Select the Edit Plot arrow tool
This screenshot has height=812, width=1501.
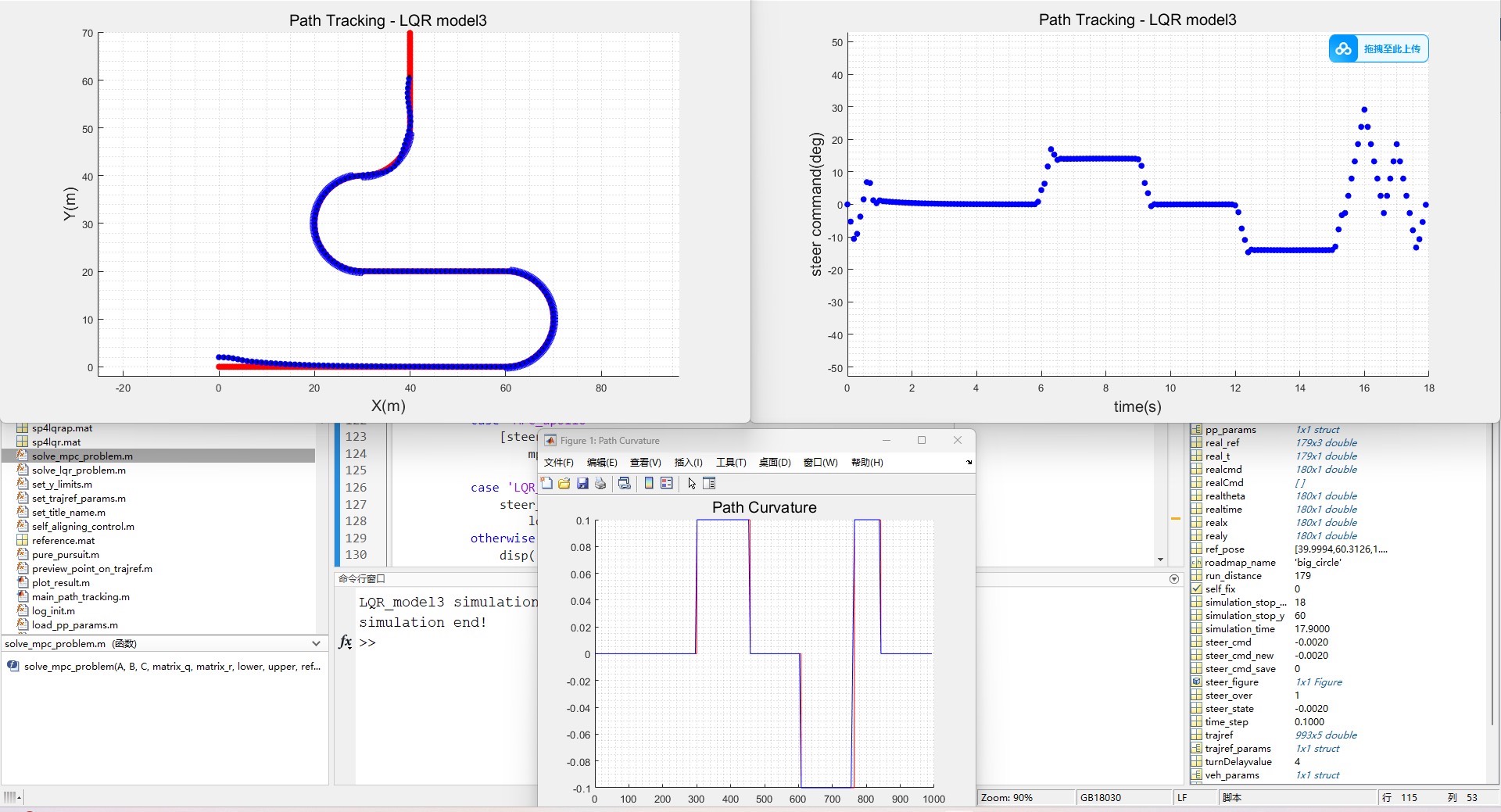(x=692, y=484)
